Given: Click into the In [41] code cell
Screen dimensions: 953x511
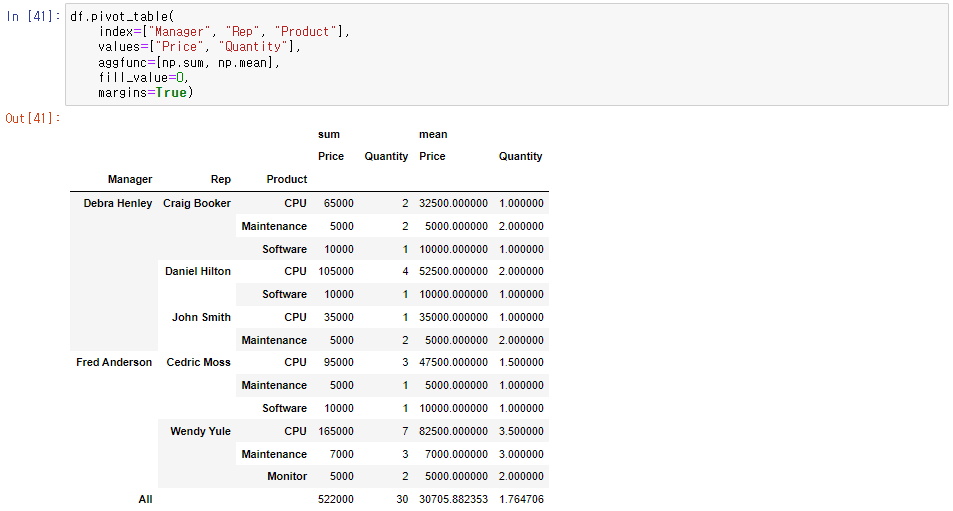Looking at the screenshot, I should (x=506, y=55).
